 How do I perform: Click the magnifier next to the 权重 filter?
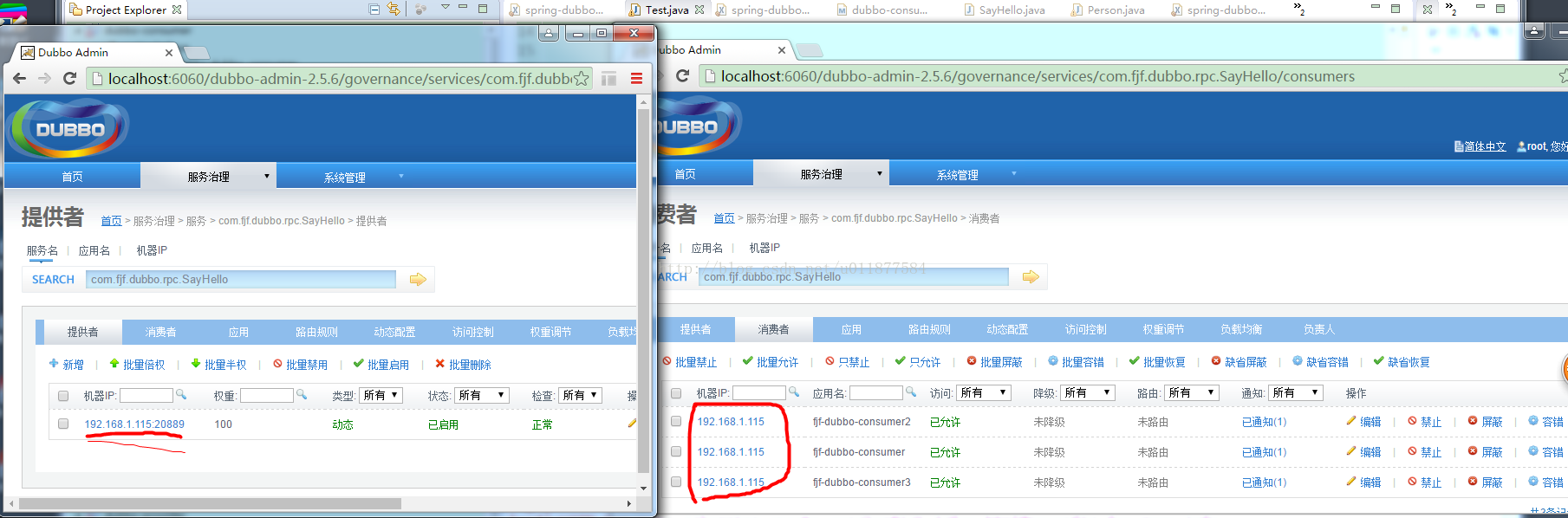tap(302, 394)
